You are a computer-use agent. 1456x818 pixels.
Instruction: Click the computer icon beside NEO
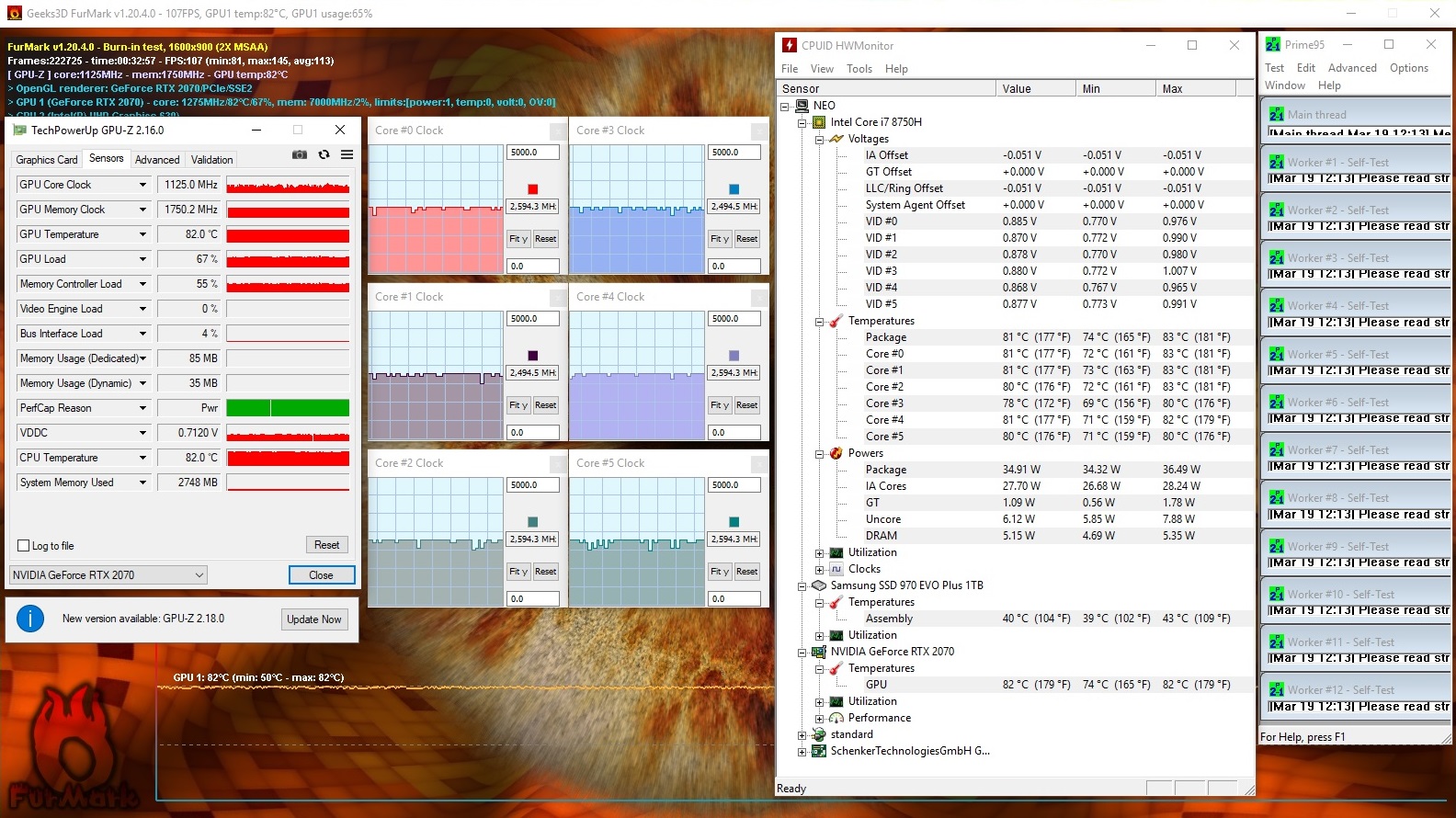(x=802, y=106)
